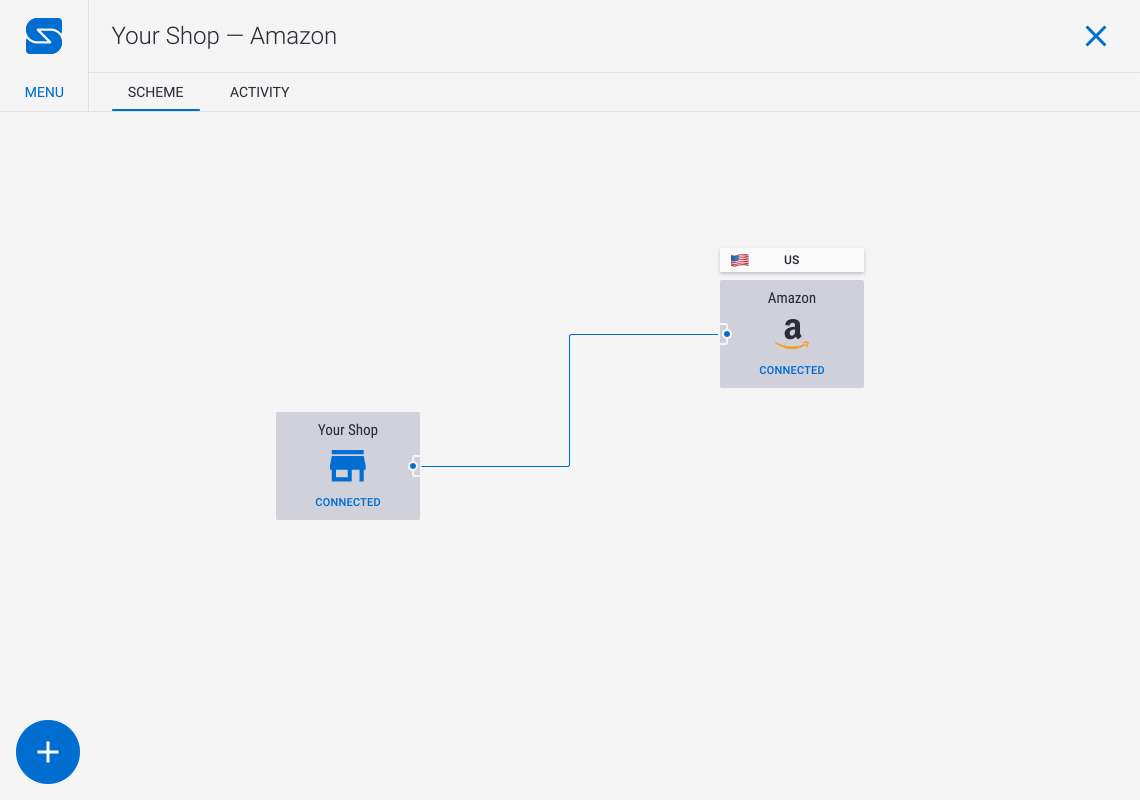The height and width of the screenshot is (800, 1140).
Task: Open the MENU link
Action: pyautogui.click(x=44, y=92)
